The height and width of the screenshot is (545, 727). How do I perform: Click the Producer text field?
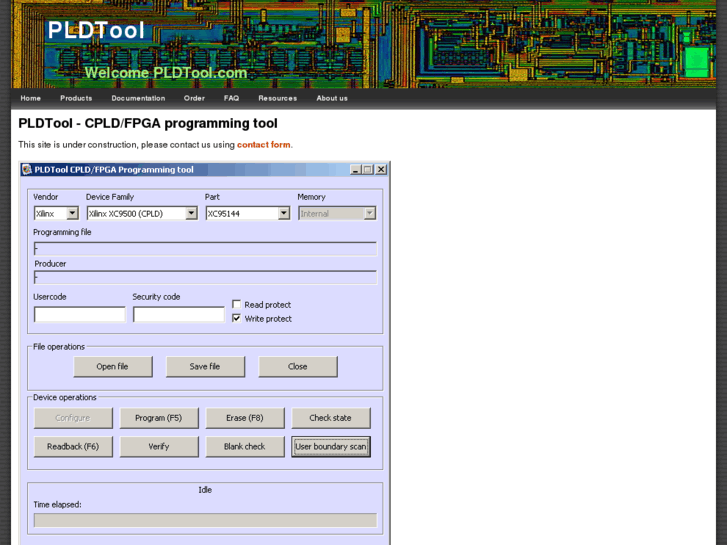click(205, 278)
